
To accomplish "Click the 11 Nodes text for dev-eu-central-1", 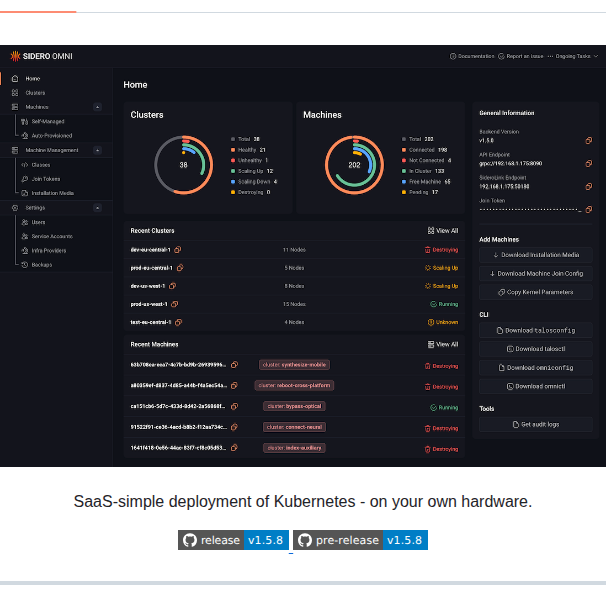I will 294,250.
